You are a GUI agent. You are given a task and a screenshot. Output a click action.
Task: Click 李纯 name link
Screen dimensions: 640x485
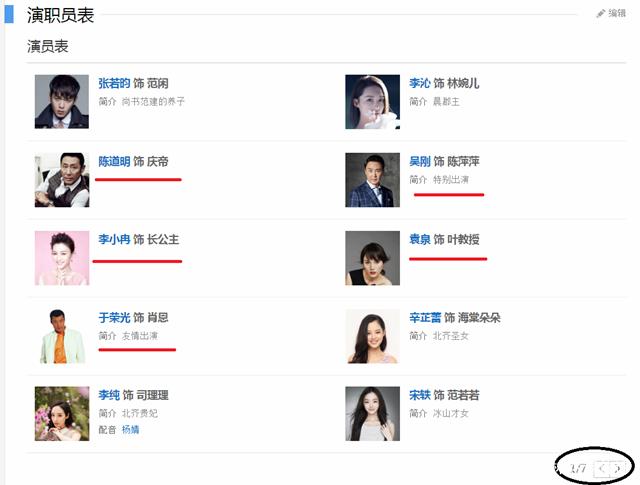tap(108, 396)
